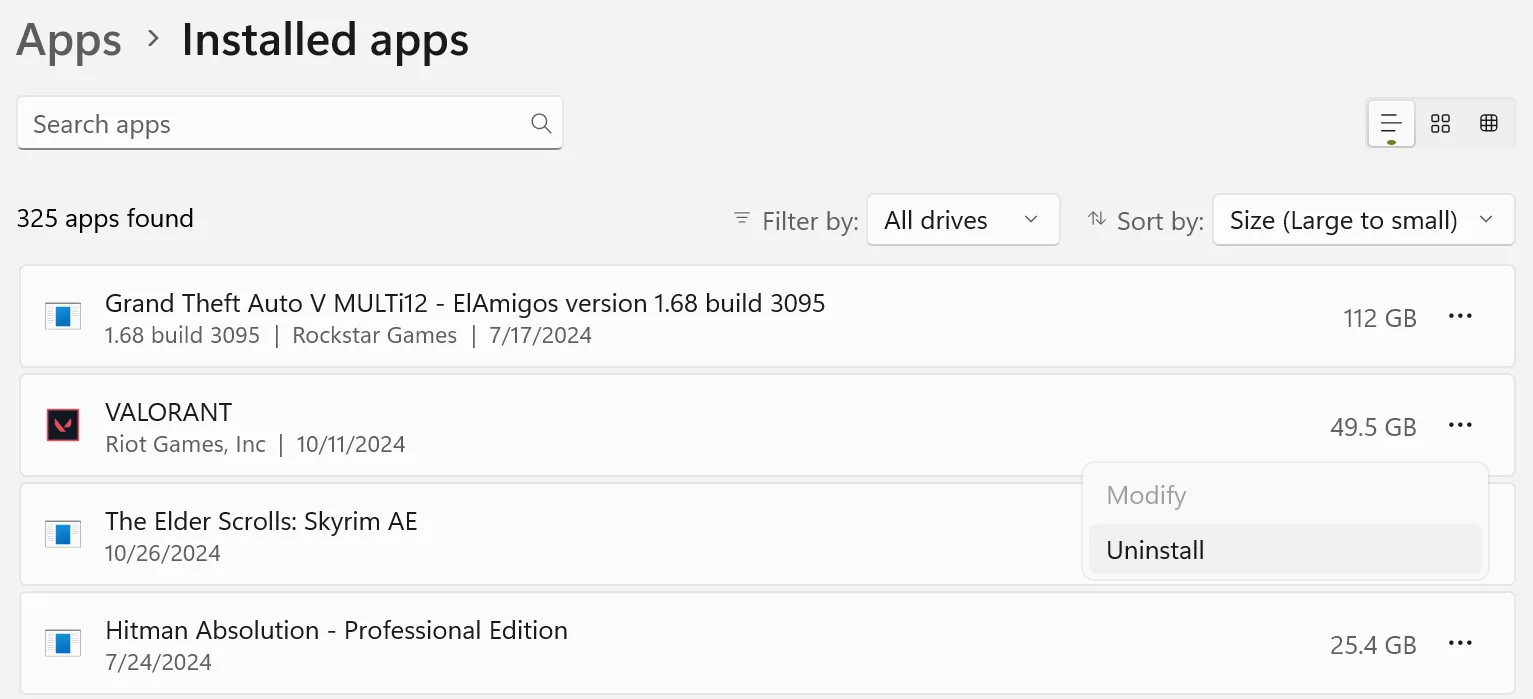The width and height of the screenshot is (1533, 699).
Task: Select the Hitman Absolution Professional Edition entry
Action: pyautogui.click(x=336, y=631)
